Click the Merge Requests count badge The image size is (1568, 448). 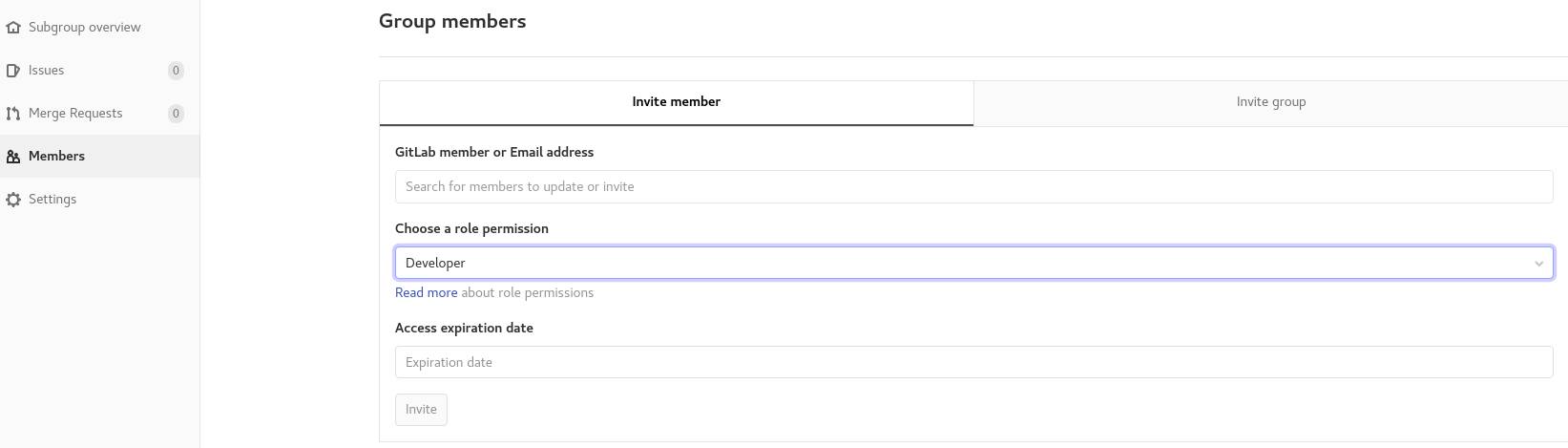pyautogui.click(x=176, y=114)
